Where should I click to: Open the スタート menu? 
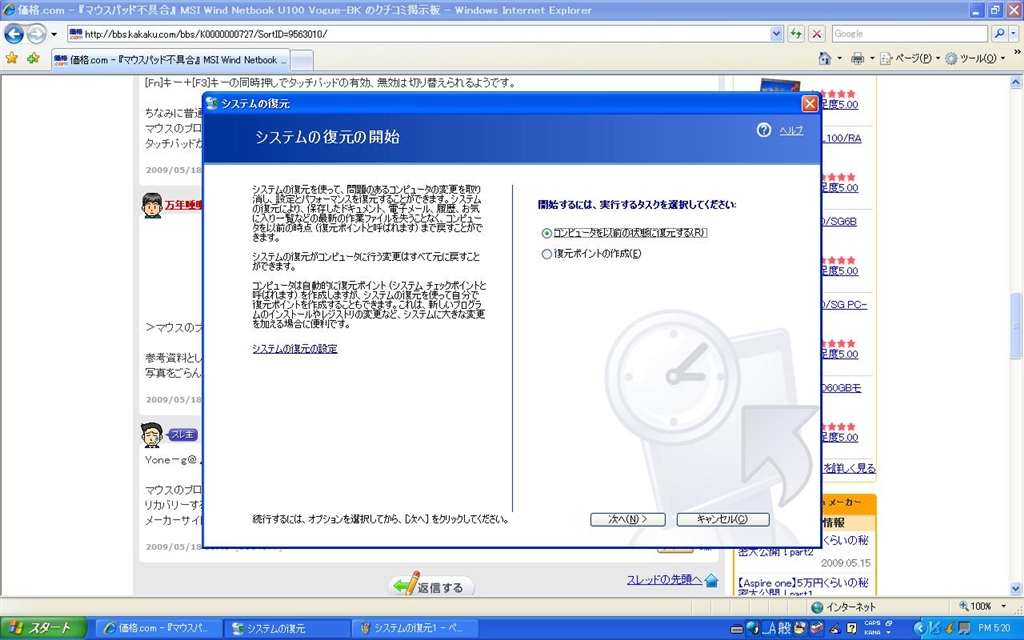[x=43, y=628]
